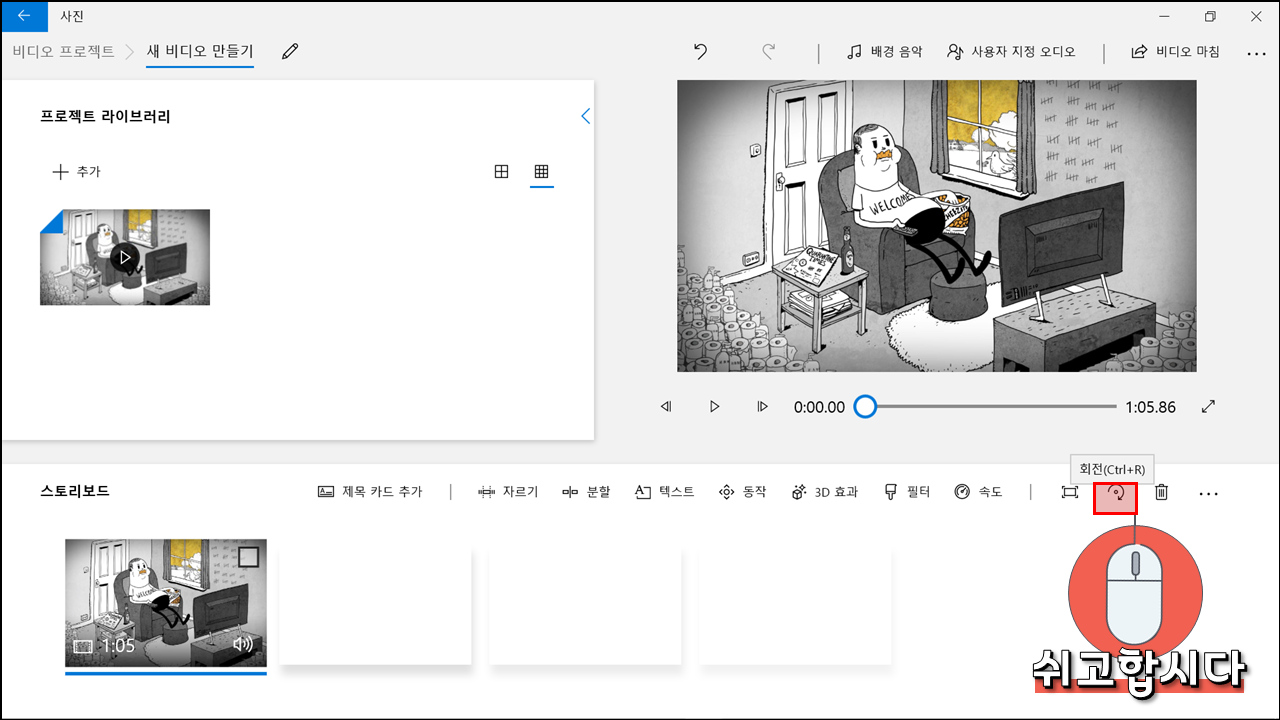Open the 3D 효과 effects tool

824,492
